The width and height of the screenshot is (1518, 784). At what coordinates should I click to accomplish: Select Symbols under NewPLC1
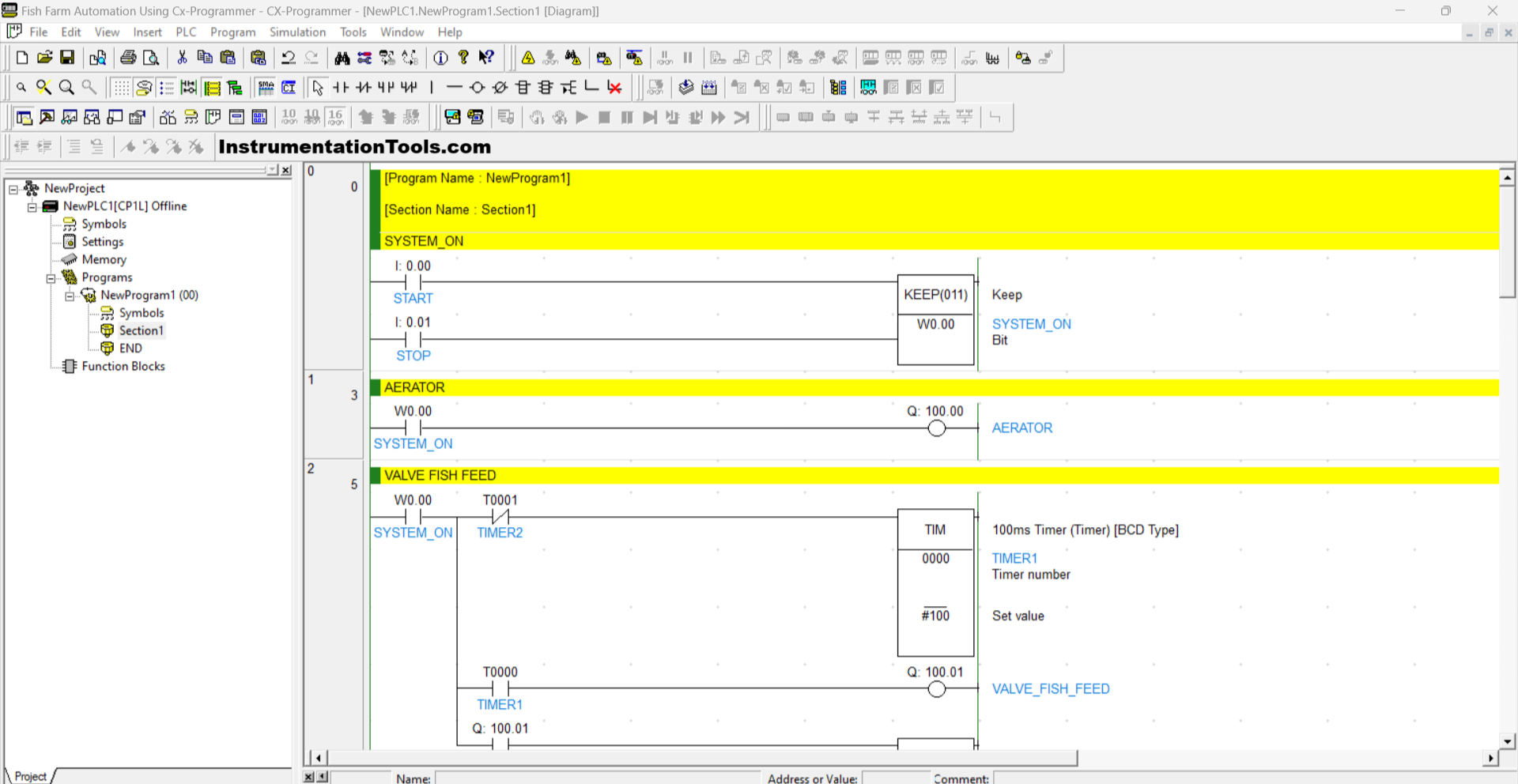click(x=104, y=224)
